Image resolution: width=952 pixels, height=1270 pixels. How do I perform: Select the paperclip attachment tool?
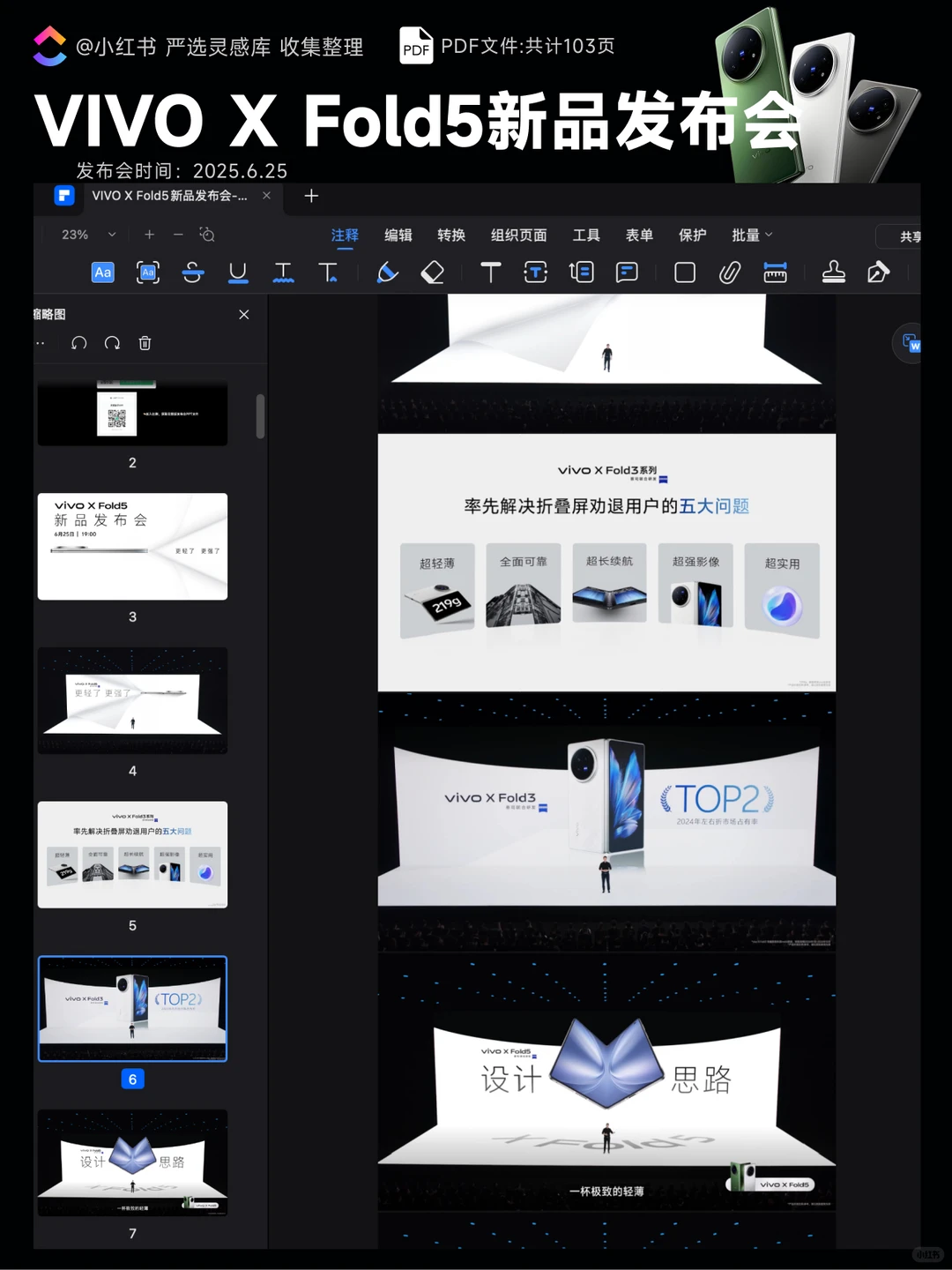pos(729,273)
